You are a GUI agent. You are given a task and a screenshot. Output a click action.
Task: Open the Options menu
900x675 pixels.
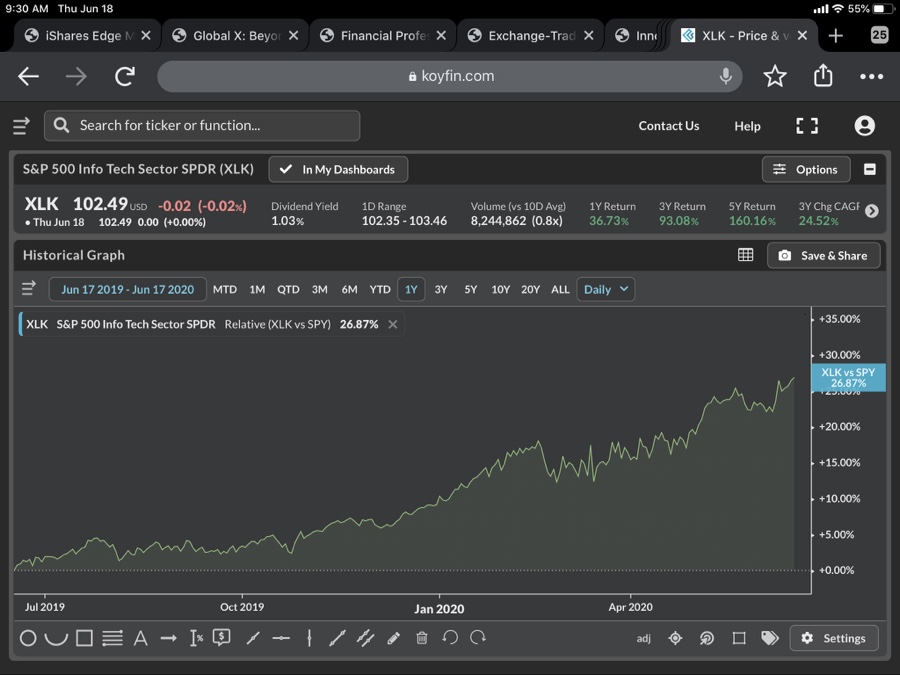(806, 169)
